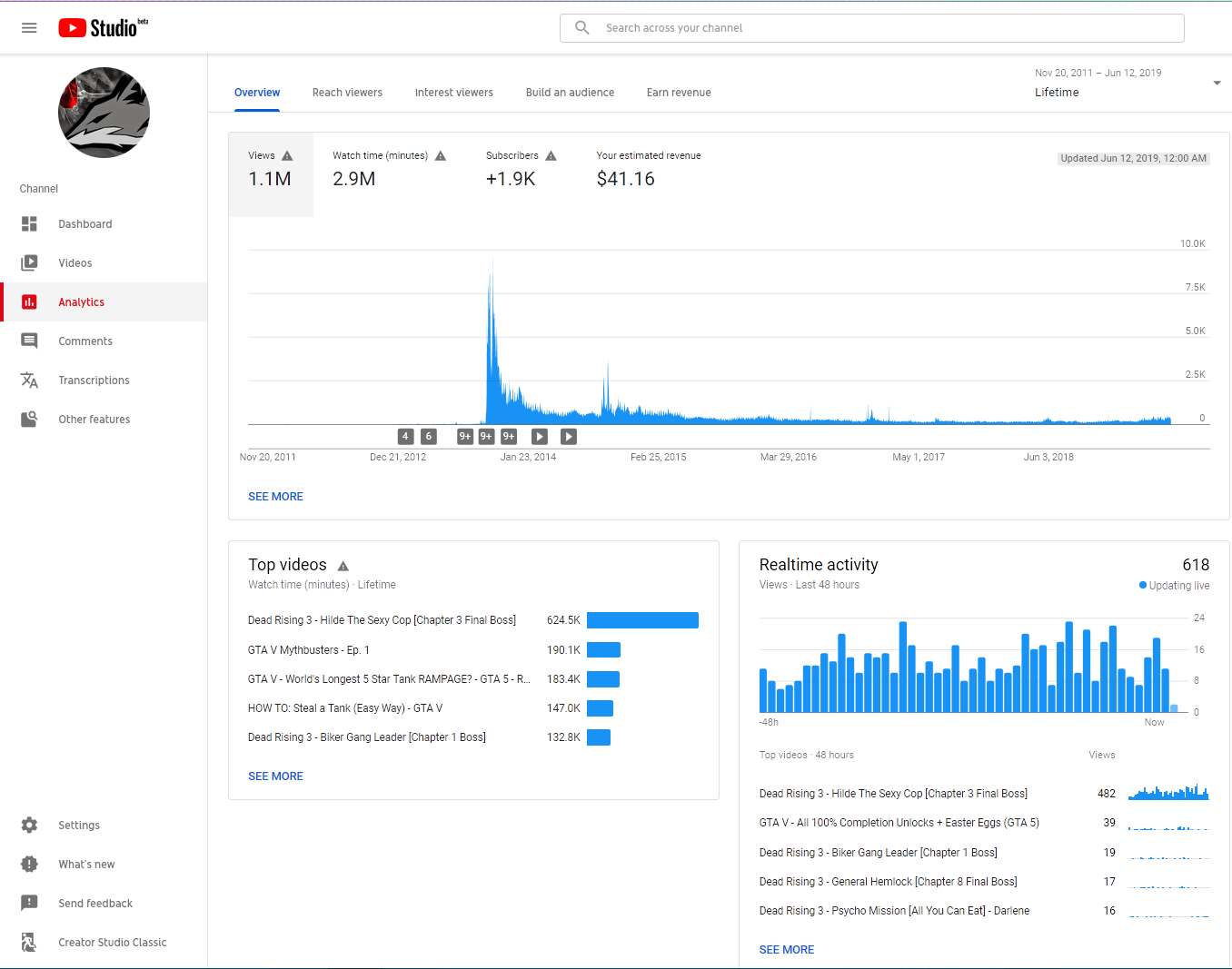Select the estimated revenue $41.16 card
This screenshot has width=1232, height=969.
(649, 174)
